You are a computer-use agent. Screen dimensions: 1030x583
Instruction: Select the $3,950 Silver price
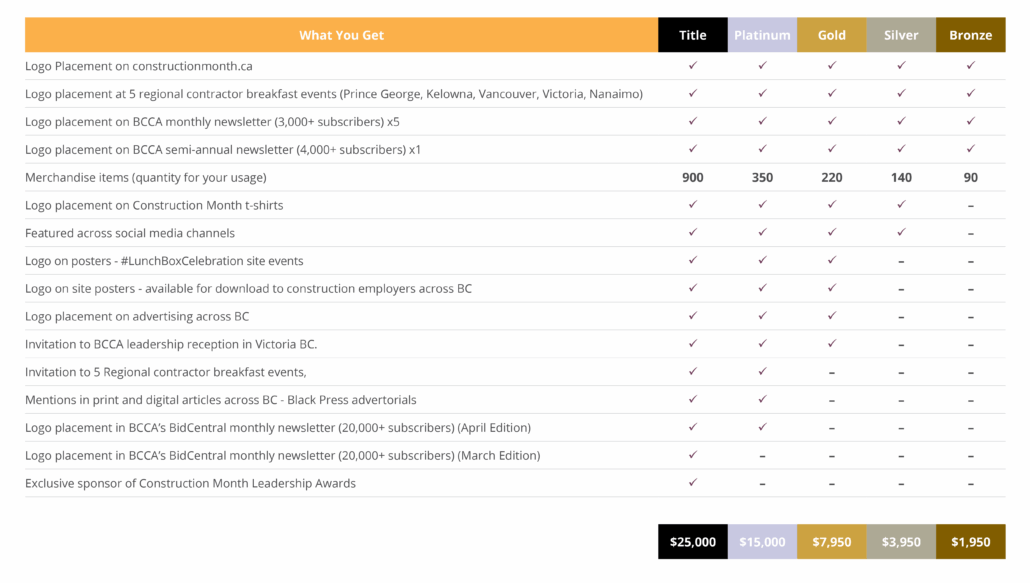point(901,542)
